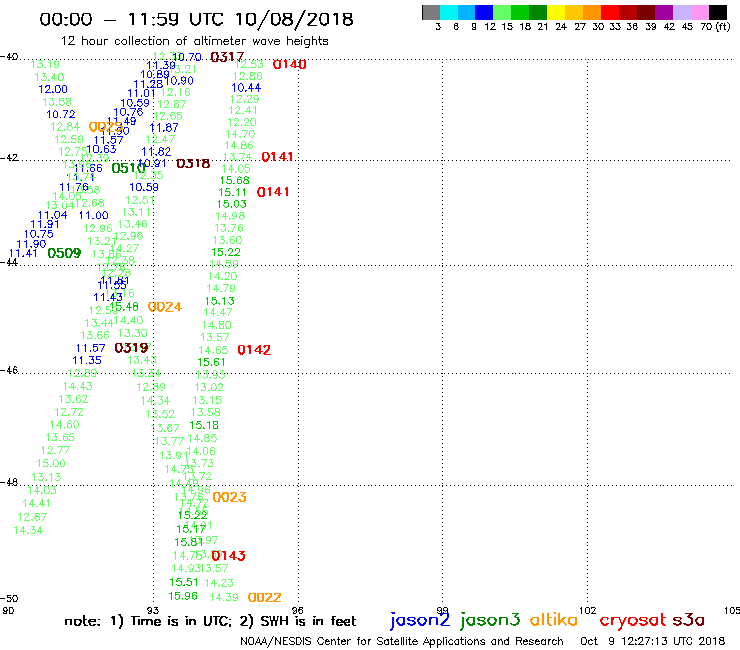Click the green time marker 0510

[x=128, y=168]
